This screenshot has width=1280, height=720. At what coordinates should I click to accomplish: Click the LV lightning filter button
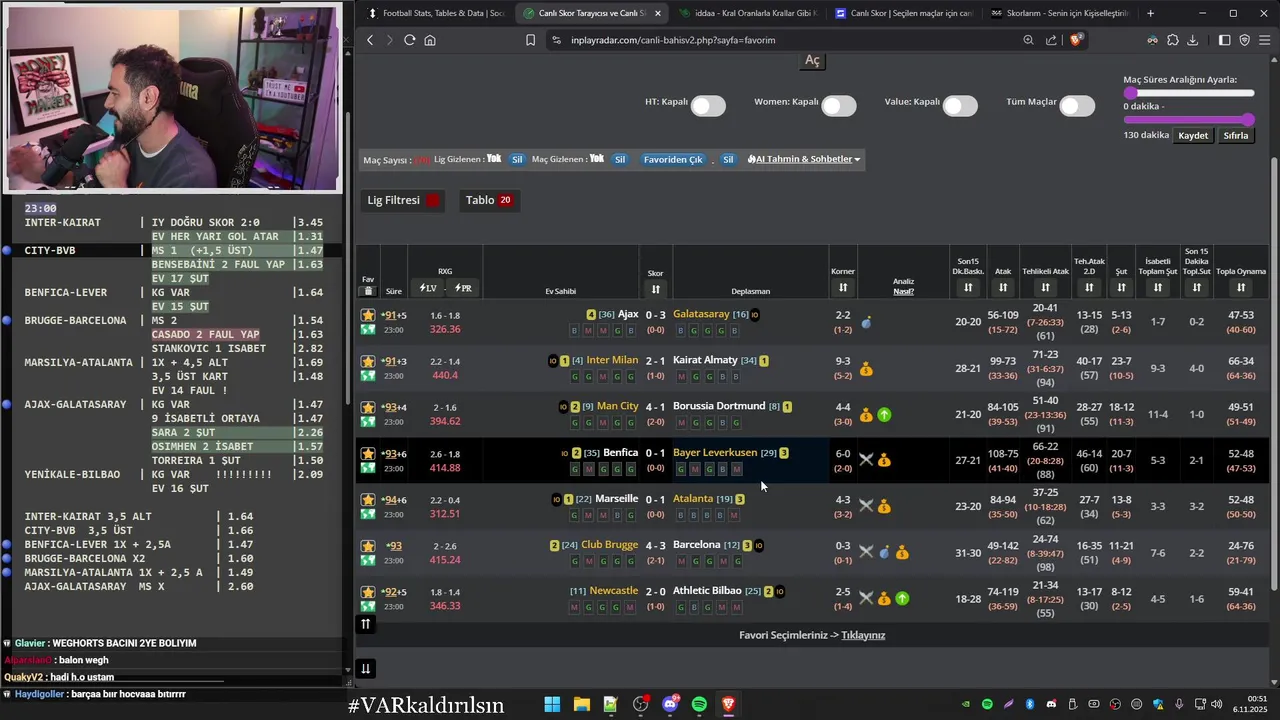428,288
